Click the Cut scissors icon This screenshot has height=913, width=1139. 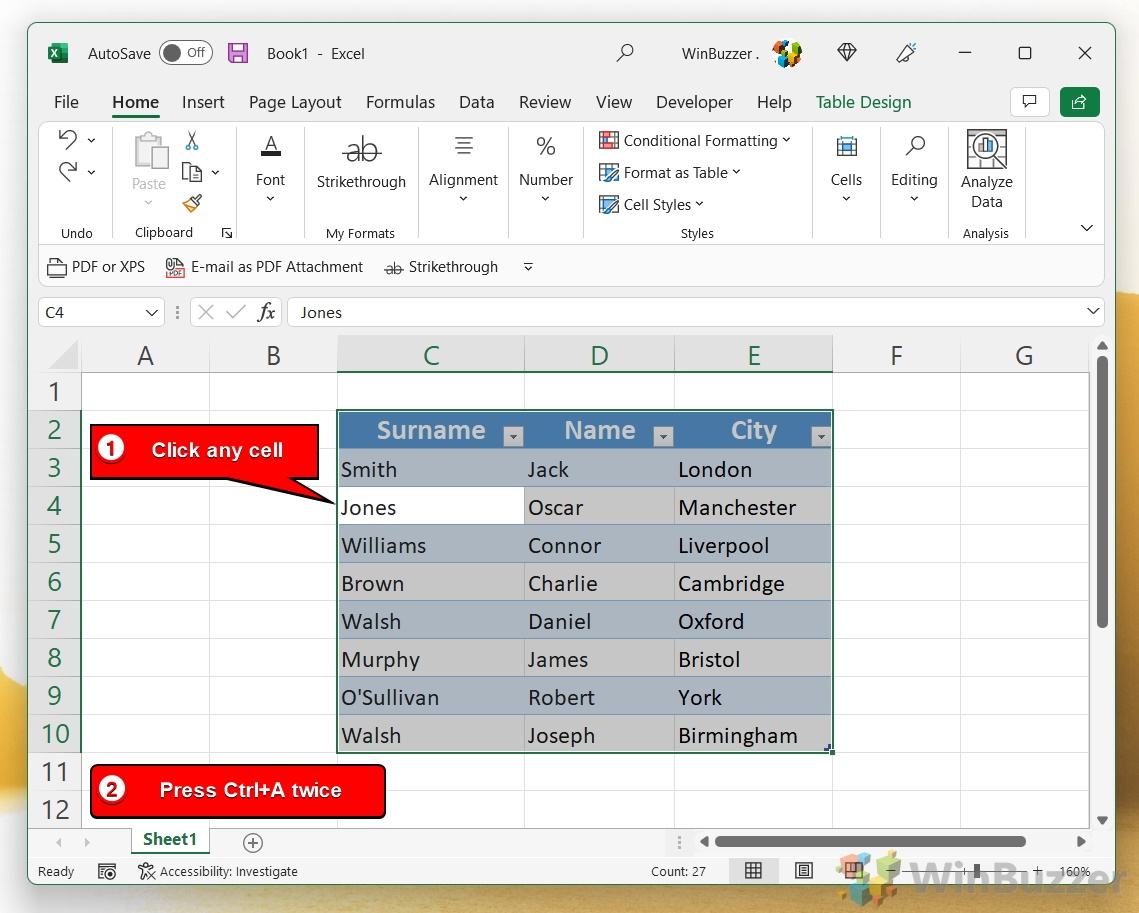coord(192,140)
